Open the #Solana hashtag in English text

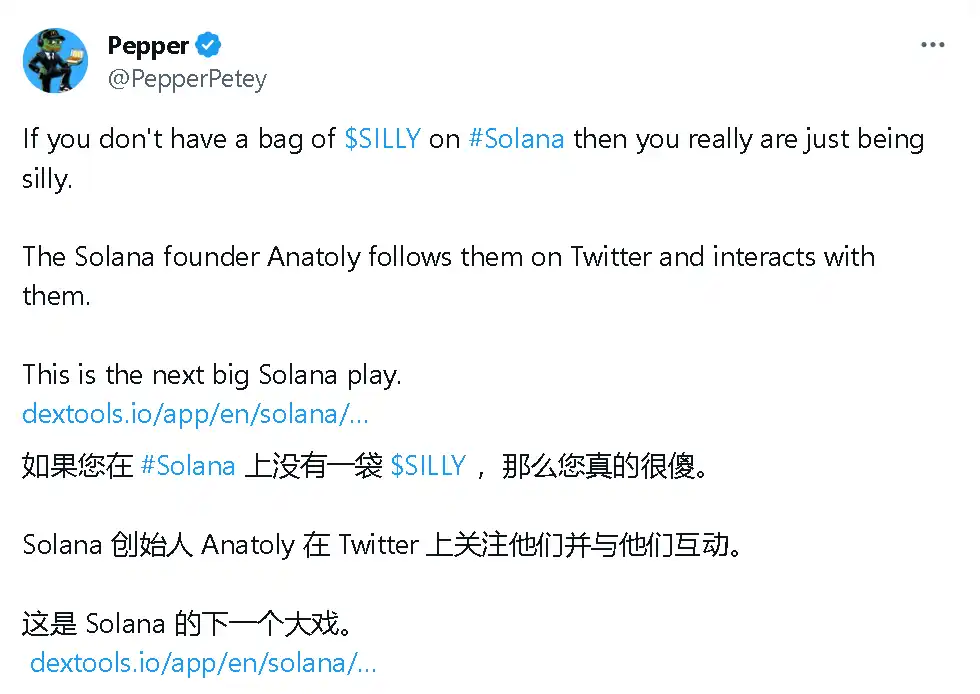[516, 139]
